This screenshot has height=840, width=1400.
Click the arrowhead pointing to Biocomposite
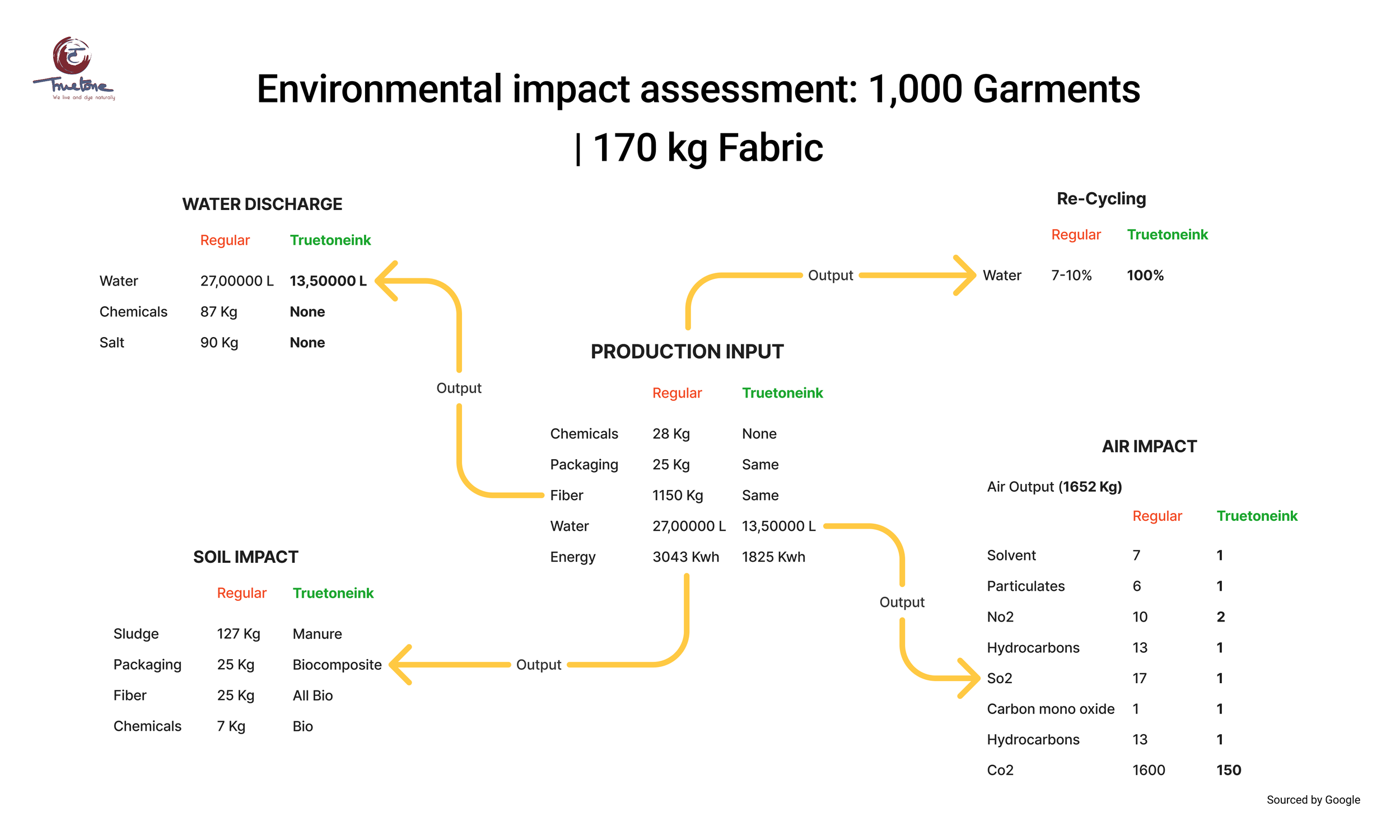coord(396,665)
